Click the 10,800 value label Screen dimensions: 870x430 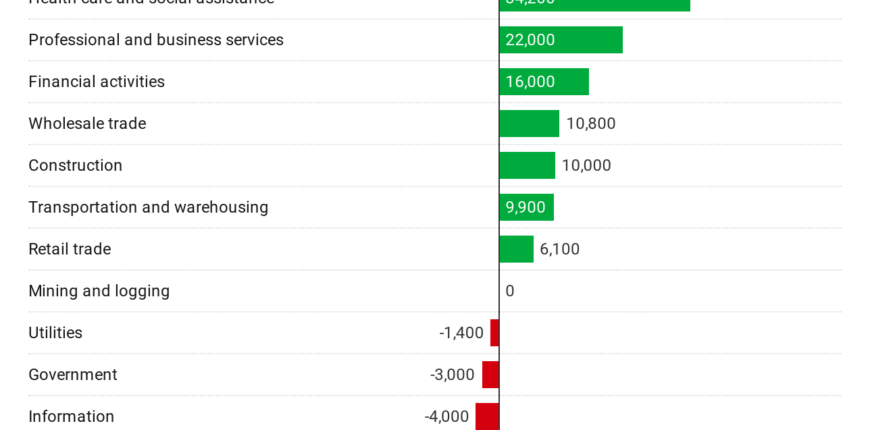point(591,124)
